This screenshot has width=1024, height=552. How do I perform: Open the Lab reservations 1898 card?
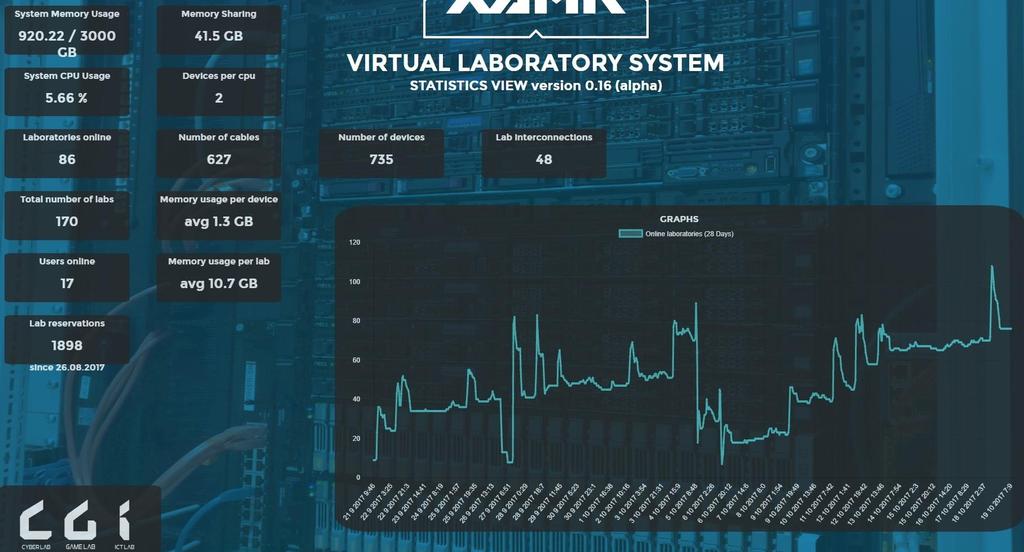[x=67, y=340]
